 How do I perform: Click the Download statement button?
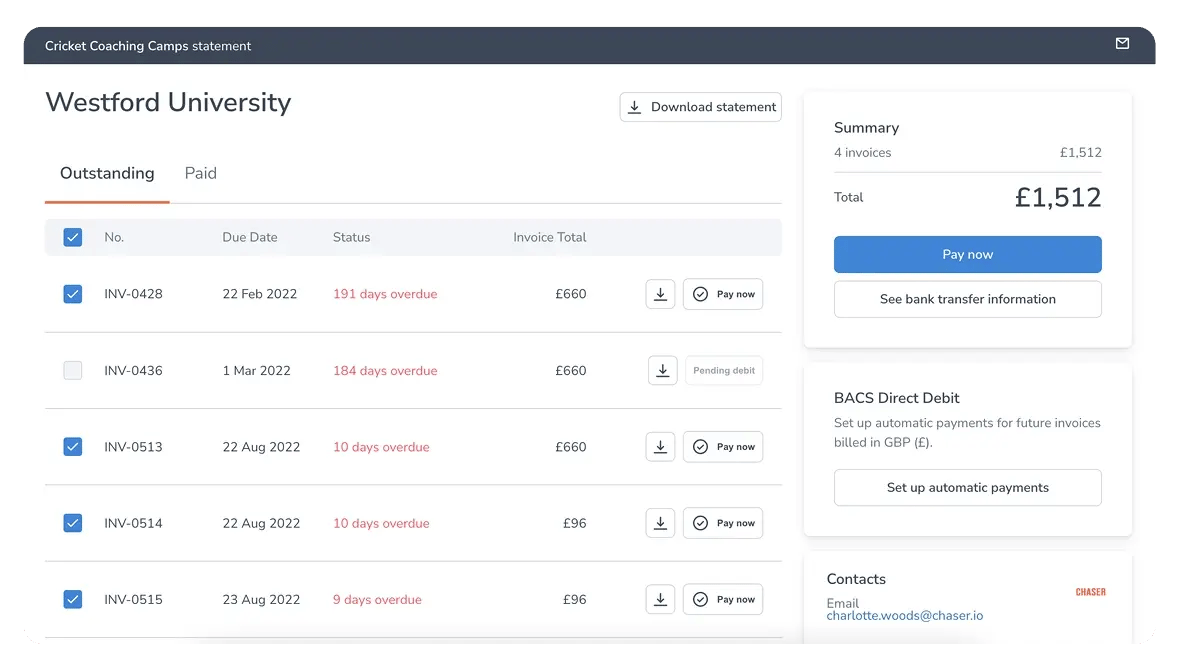click(700, 107)
